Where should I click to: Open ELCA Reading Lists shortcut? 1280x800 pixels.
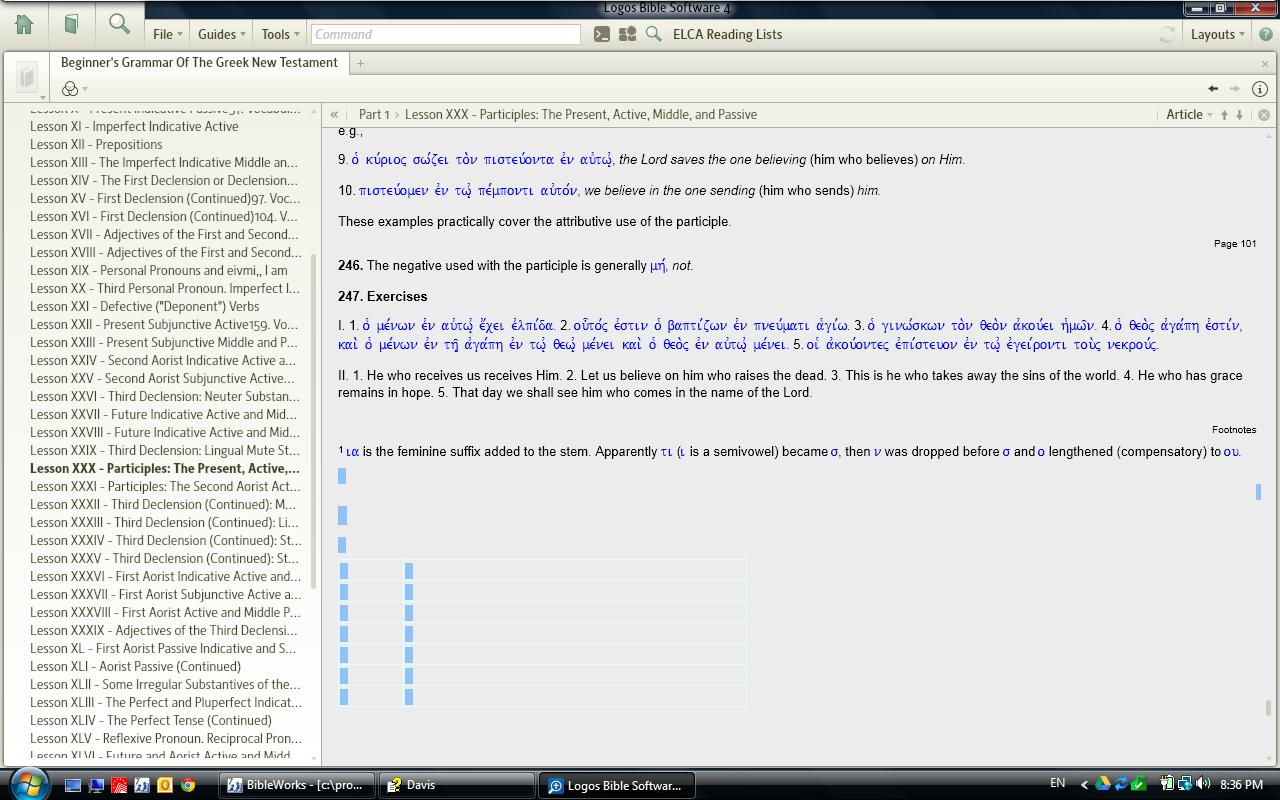[x=727, y=34]
